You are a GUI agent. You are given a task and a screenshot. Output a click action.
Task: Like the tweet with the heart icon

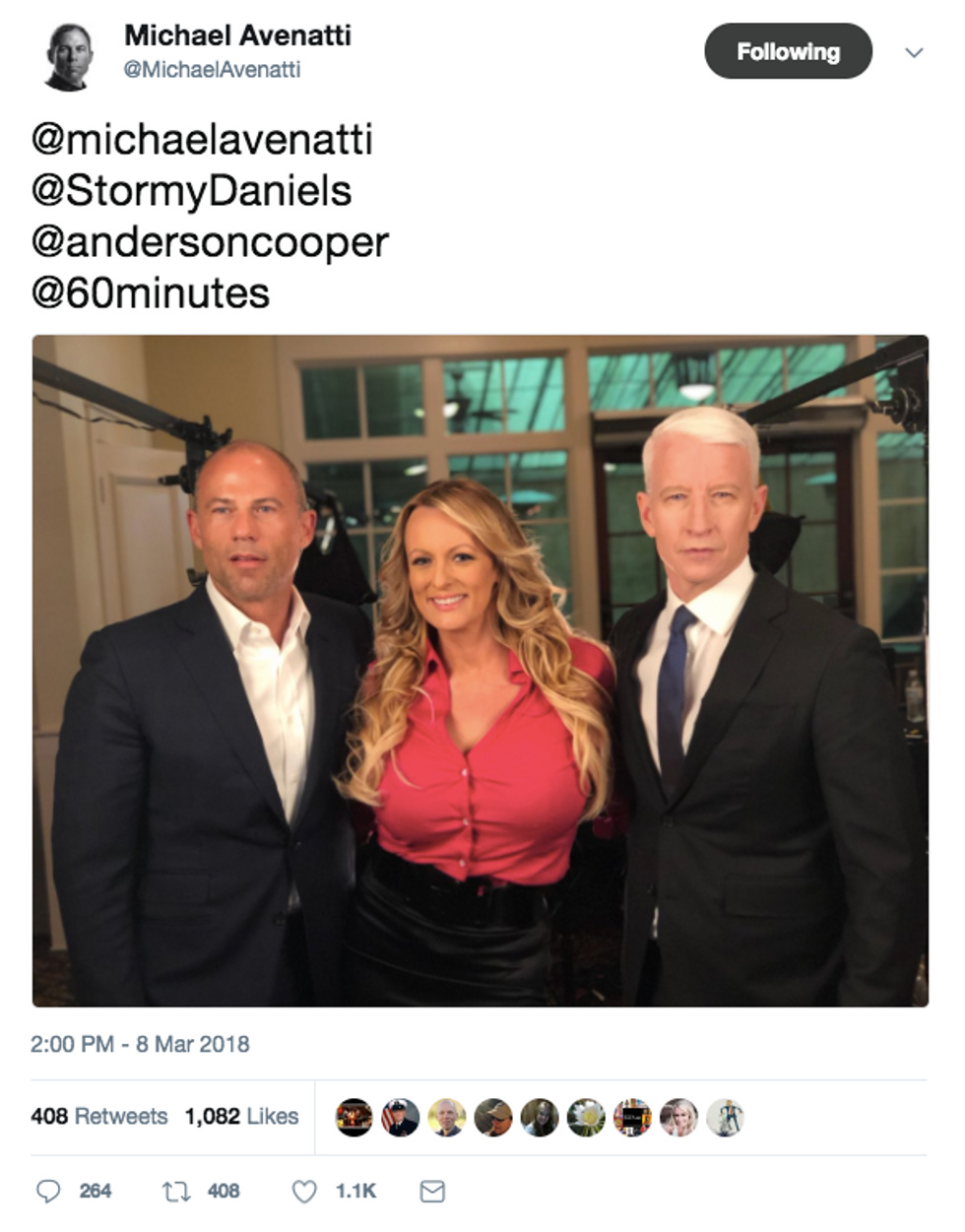pyautogui.click(x=304, y=1192)
